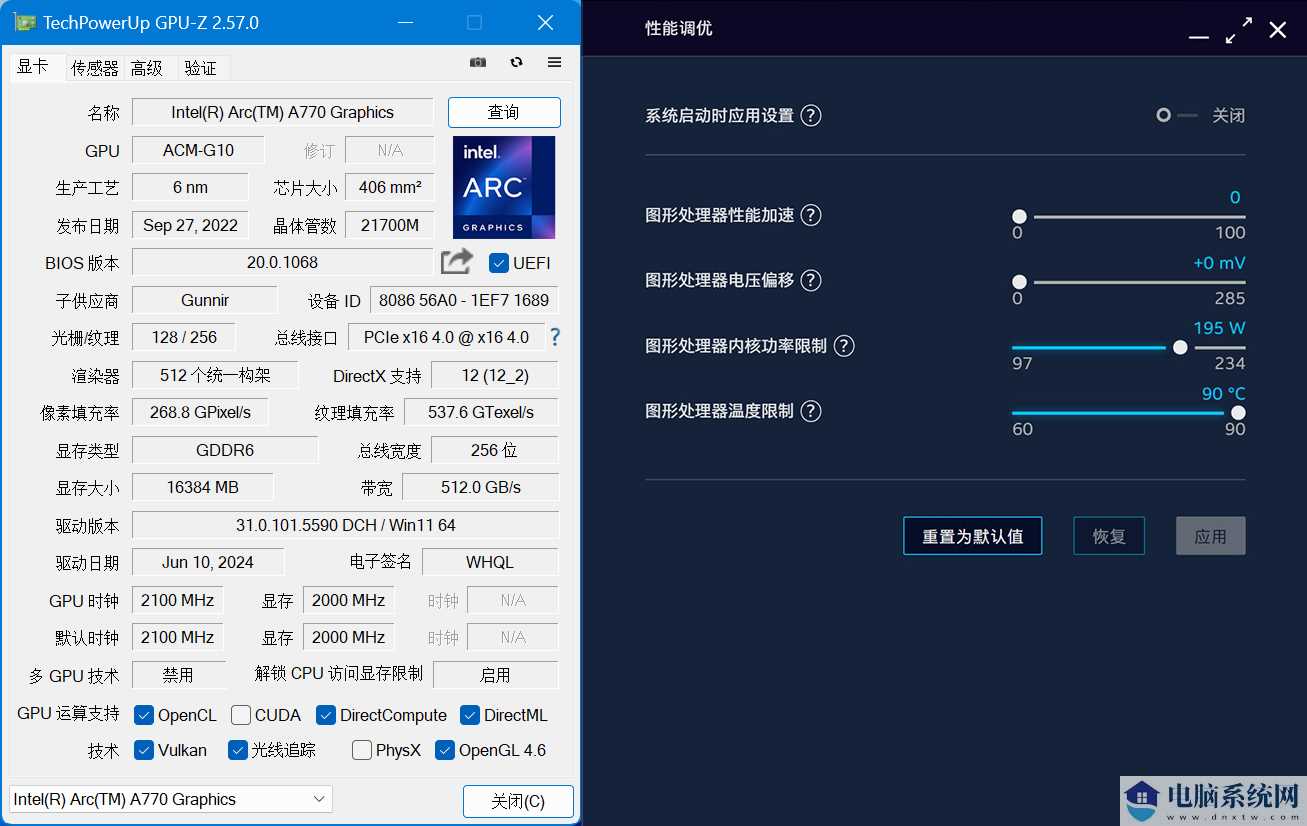1307x826 pixels.
Task: Click the 设备 ID field 8086 56A0
Action: point(464,300)
